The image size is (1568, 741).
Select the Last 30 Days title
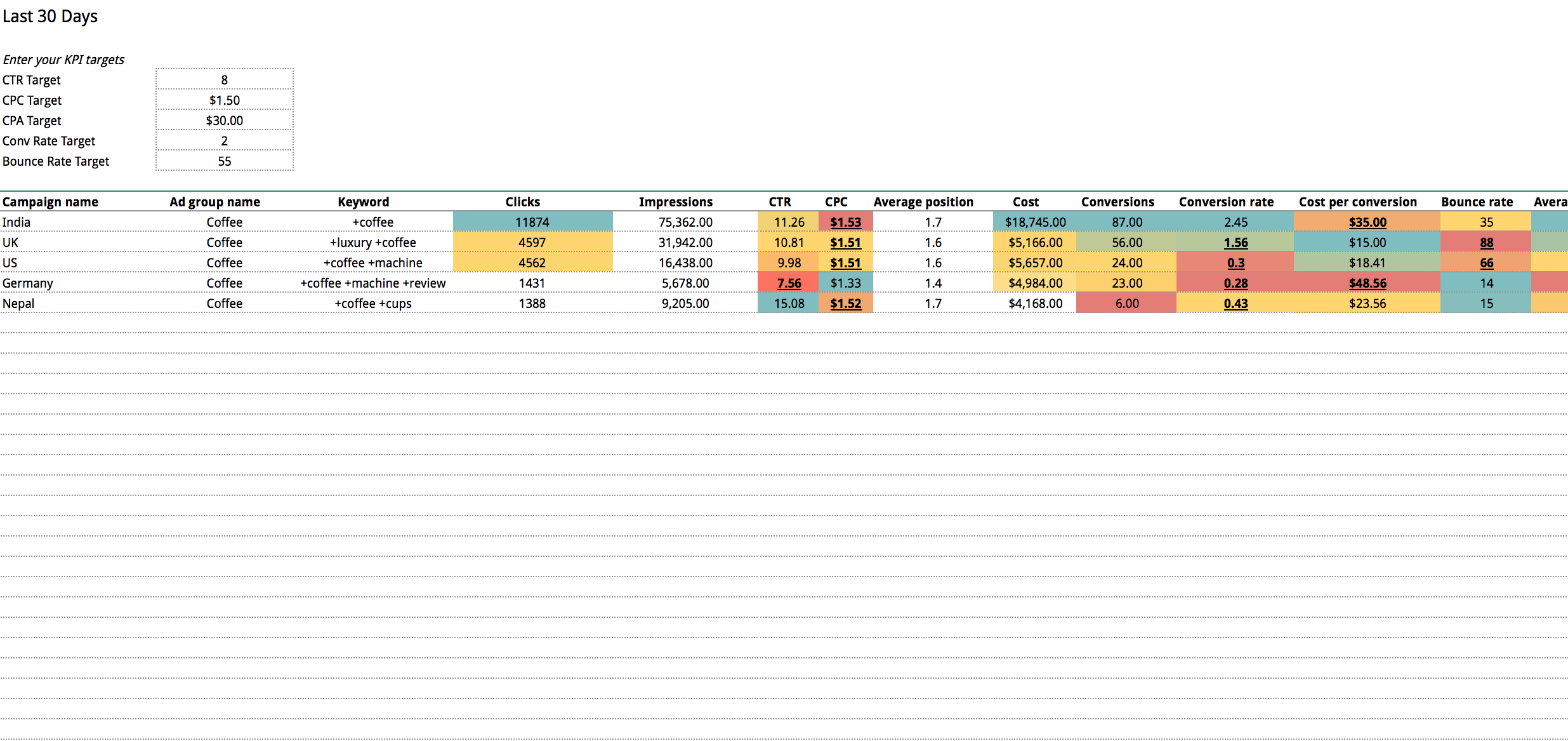50,17
